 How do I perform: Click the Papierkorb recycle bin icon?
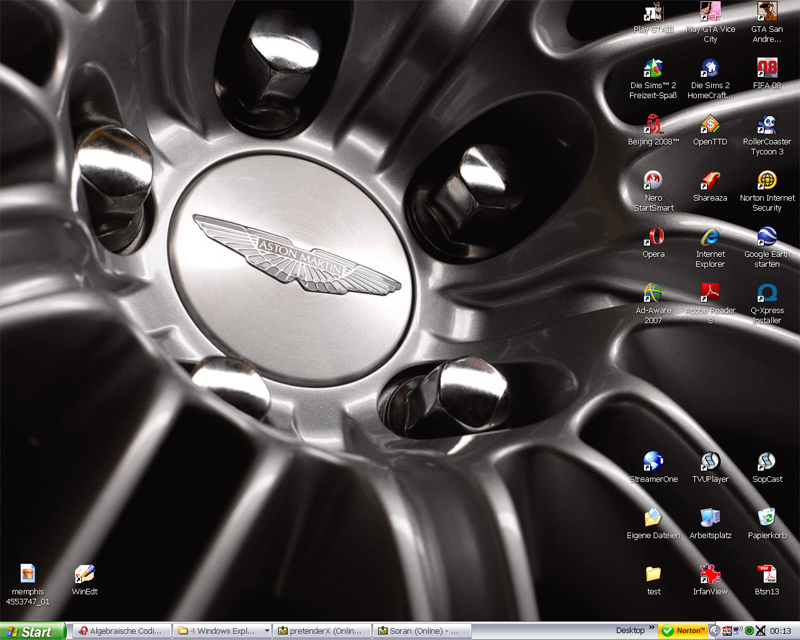pyautogui.click(x=767, y=518)
